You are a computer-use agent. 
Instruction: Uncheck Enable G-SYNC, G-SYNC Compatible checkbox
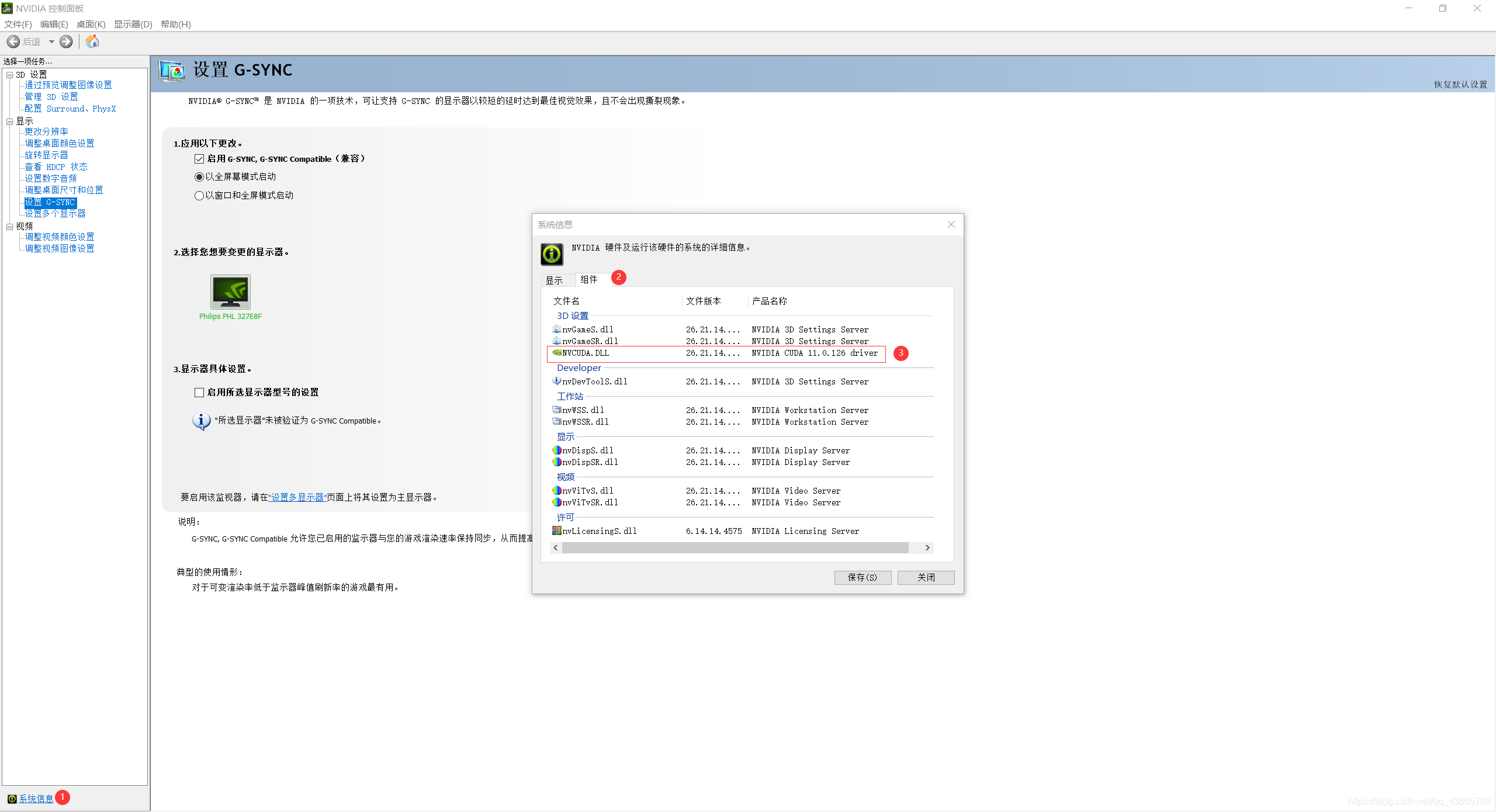click(x=199, y=159)
